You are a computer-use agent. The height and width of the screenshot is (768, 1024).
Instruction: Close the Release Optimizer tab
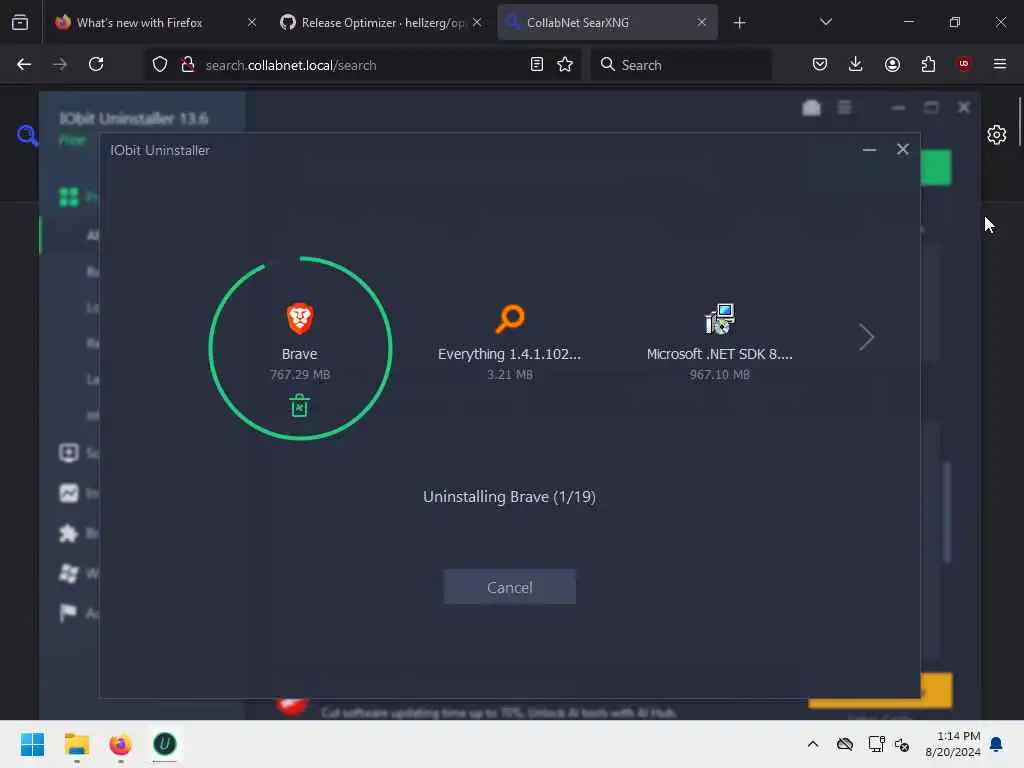477,23
